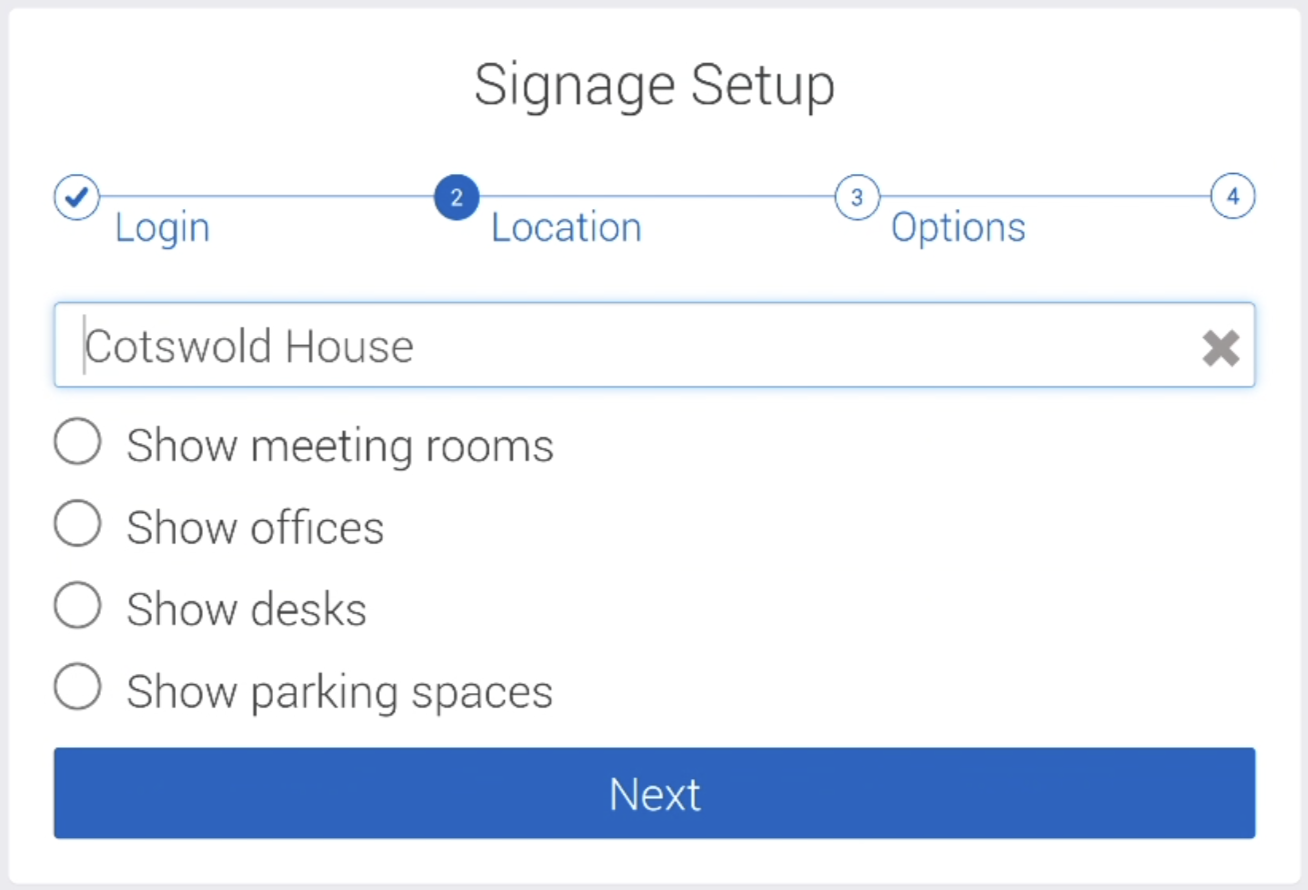The height and width of the screenshot is (890, 1308).
Task: Click the Location step label
Action: 566,228
